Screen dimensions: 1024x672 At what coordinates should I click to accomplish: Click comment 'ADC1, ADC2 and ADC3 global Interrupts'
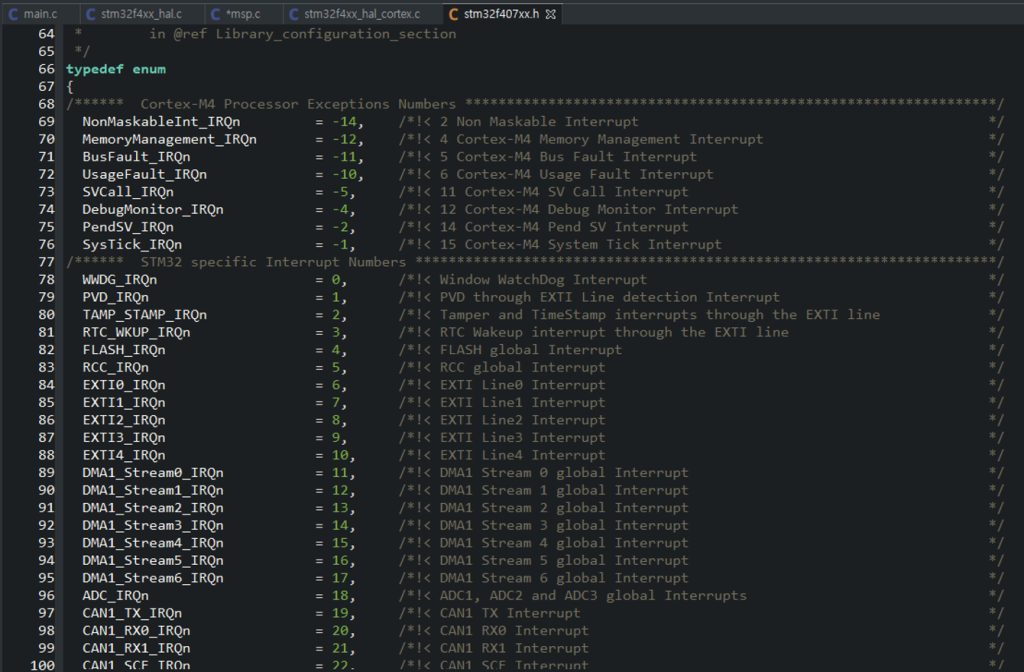593,596
